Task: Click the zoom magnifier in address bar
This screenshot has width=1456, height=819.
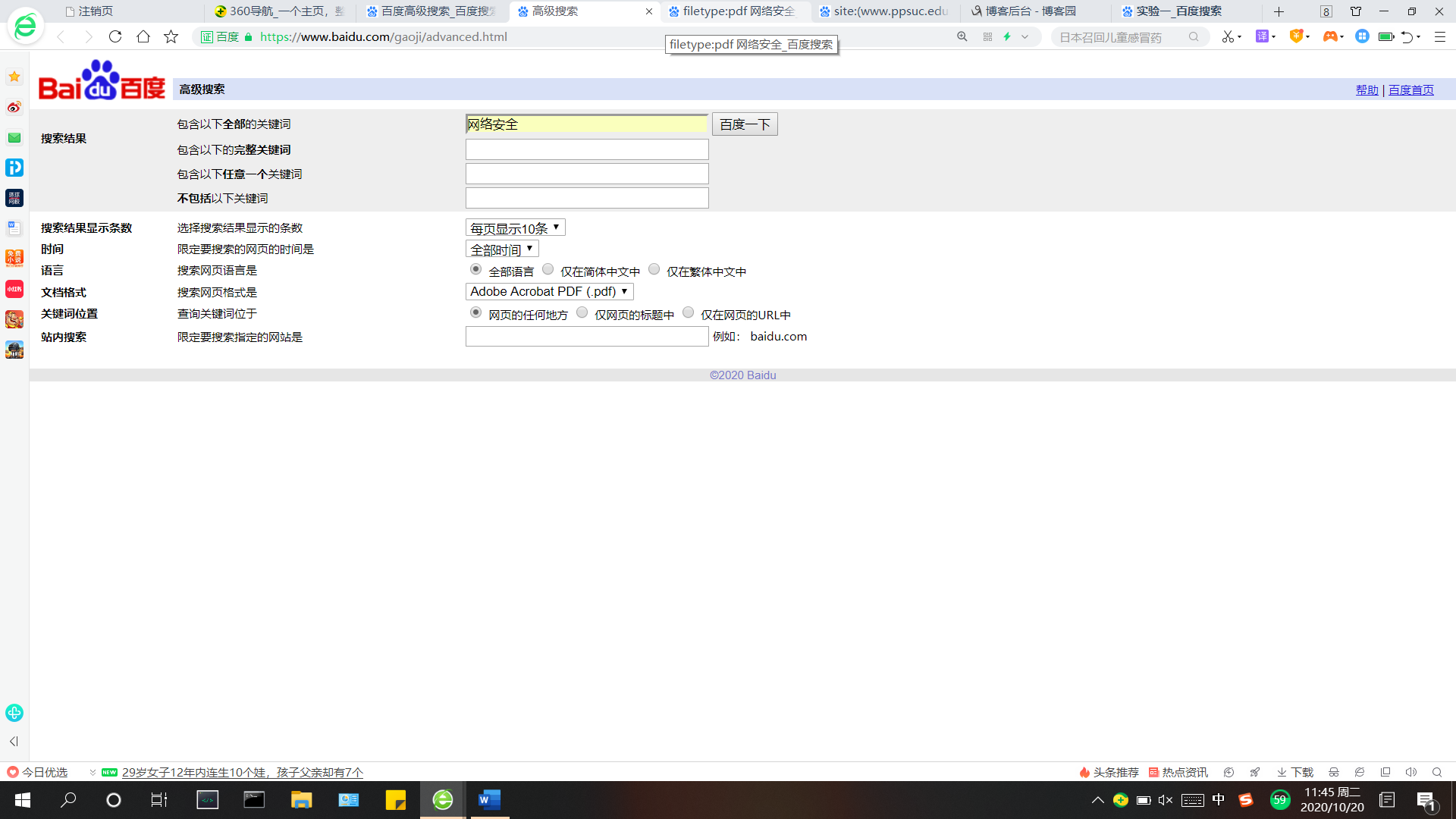Action: (x=962, y=36)
